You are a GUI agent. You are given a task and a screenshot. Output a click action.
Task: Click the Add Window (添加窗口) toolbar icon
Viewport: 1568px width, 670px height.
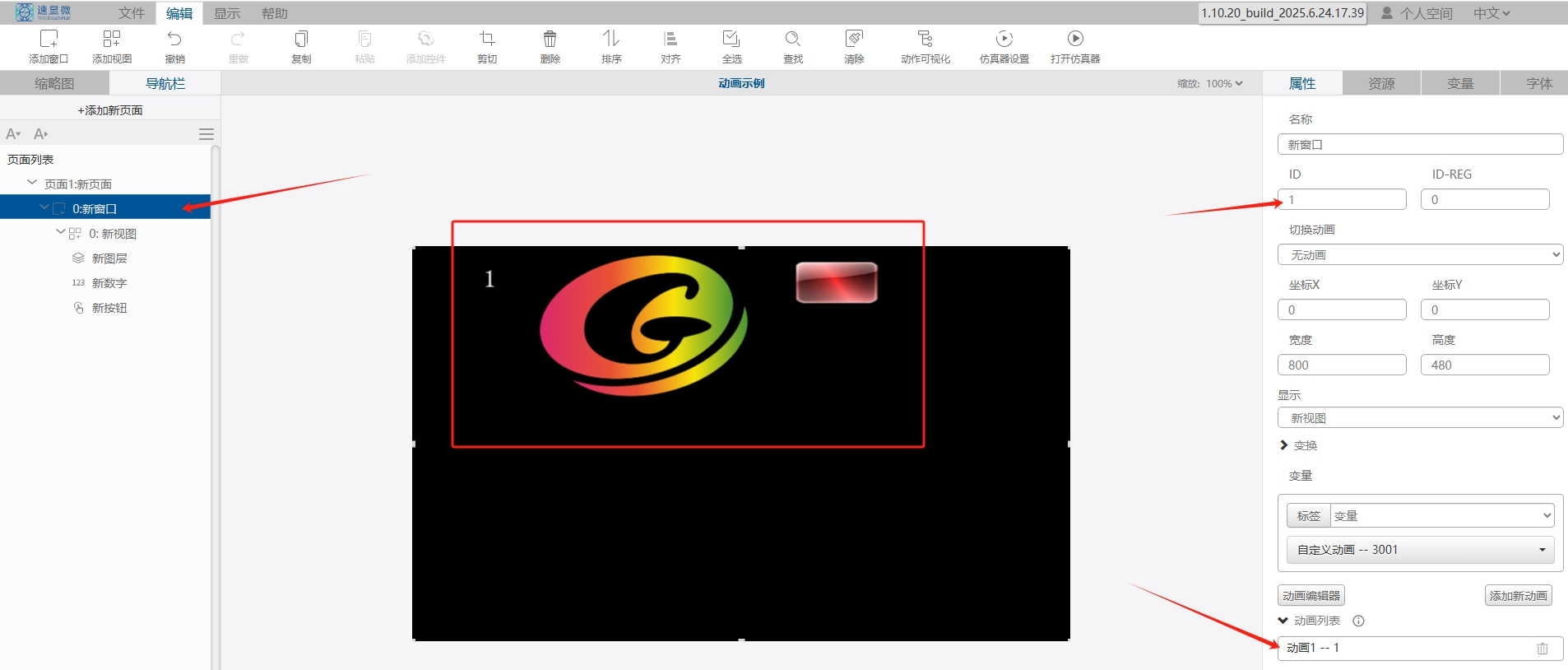tap(49, 40)
